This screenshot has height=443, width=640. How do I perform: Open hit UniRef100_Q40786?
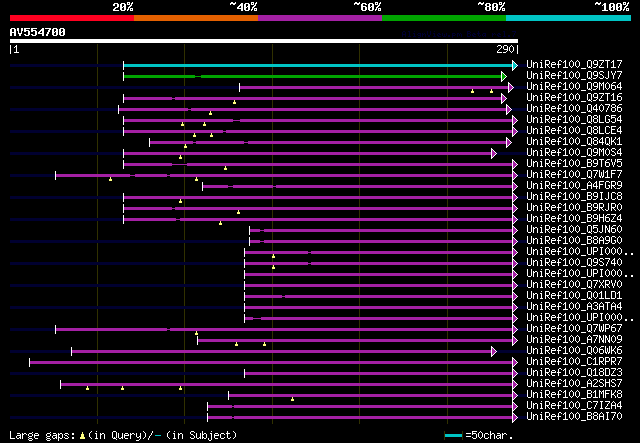pos(574,109)
